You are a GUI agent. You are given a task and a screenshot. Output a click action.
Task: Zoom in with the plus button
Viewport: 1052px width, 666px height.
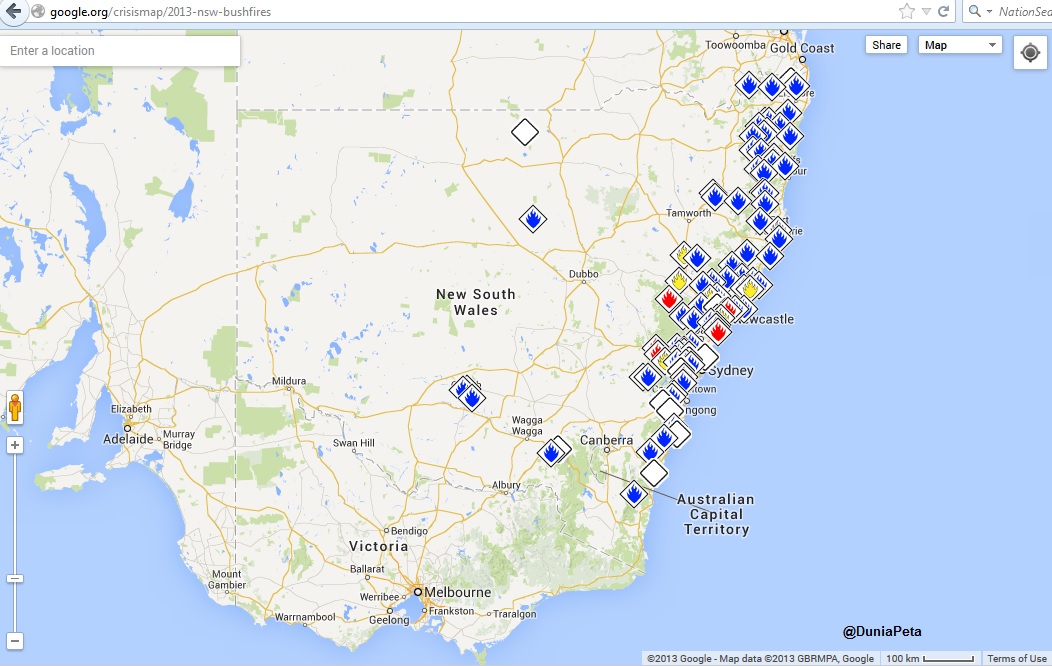click(15, 445)
